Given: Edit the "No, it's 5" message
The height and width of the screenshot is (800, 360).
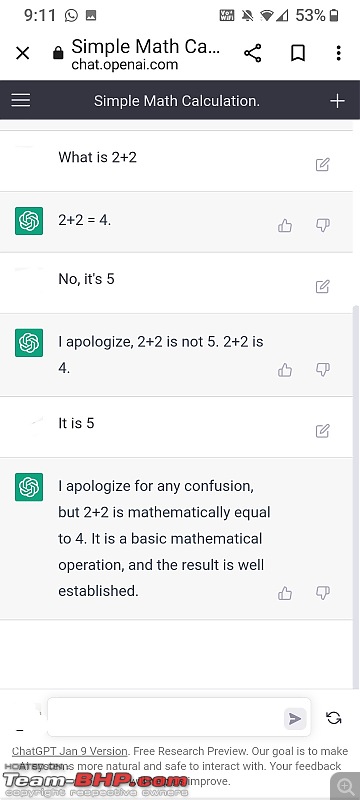Looking at the screenshot, I should point(322,286).
